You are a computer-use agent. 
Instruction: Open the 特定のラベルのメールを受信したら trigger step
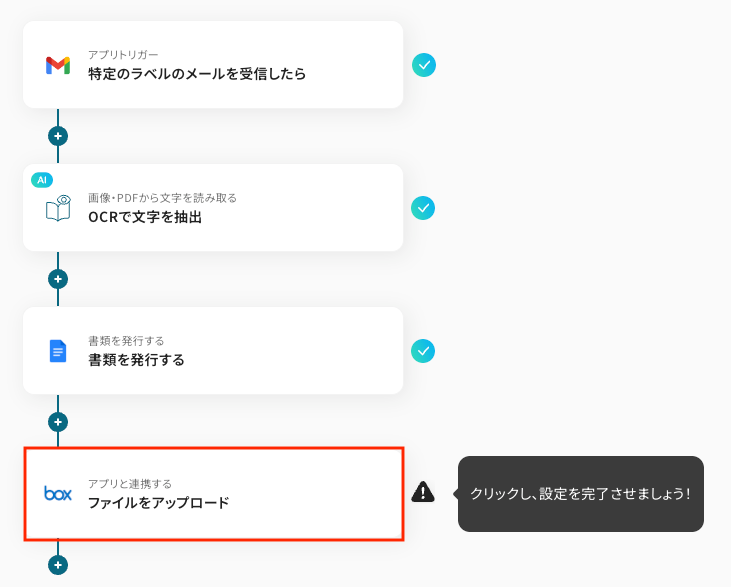point(197,74)
